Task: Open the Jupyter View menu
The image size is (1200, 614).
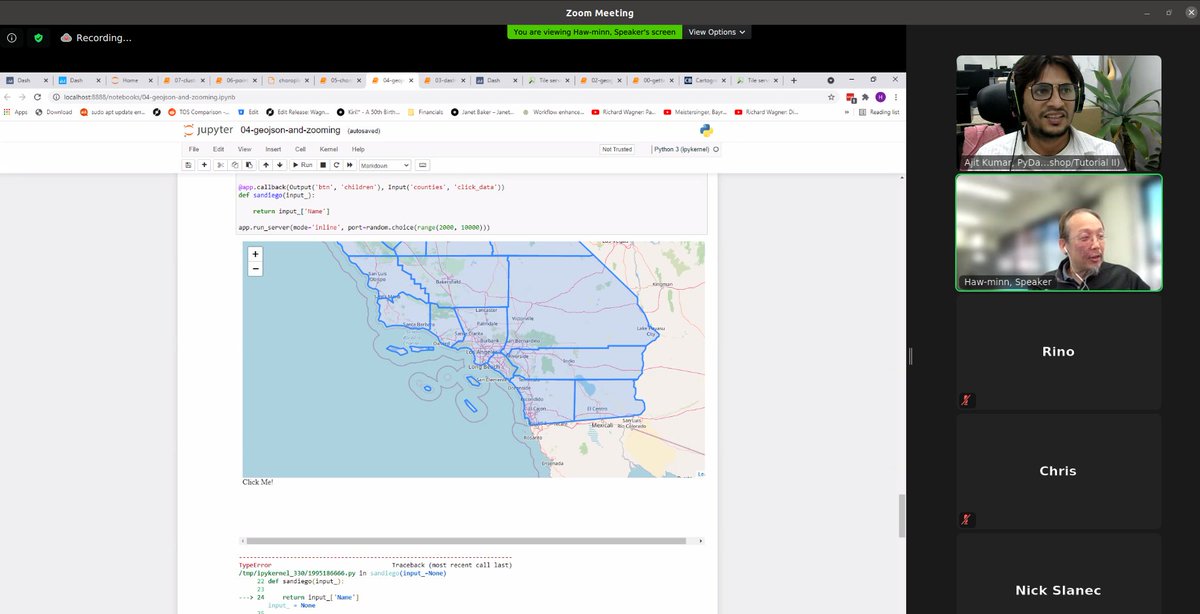Action: tap(245, 149)
